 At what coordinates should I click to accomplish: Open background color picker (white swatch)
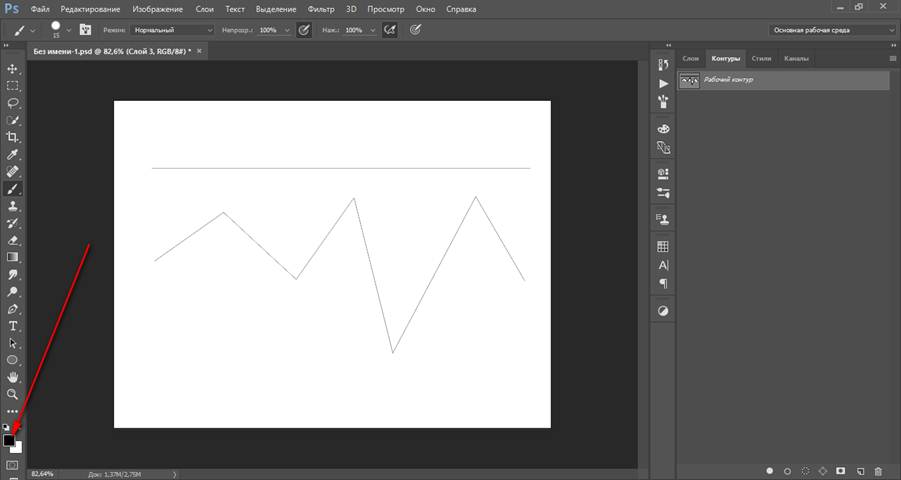pyautogui.click(x=18, y=448)
